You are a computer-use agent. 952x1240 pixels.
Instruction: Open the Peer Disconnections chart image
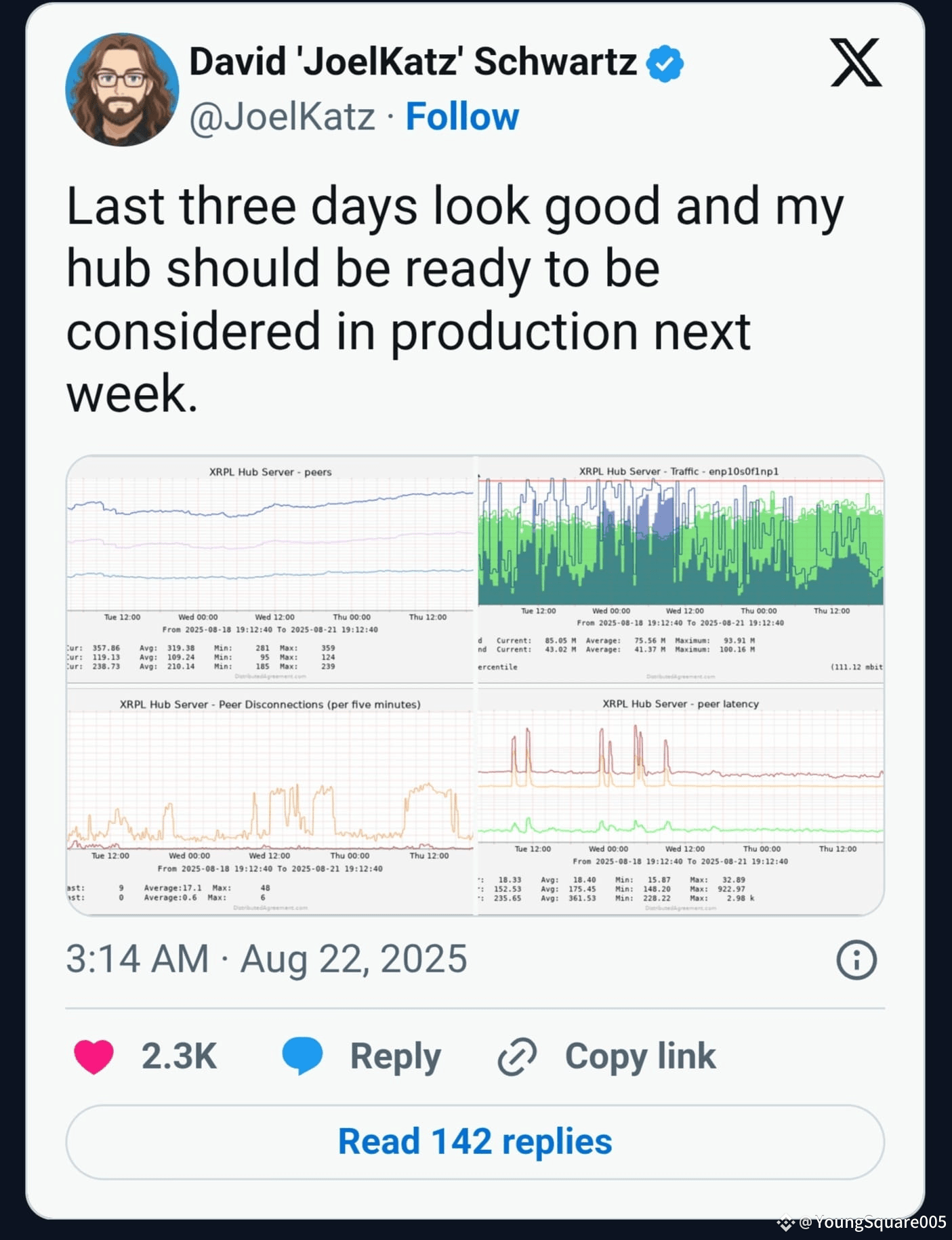[x=270, y=802]
